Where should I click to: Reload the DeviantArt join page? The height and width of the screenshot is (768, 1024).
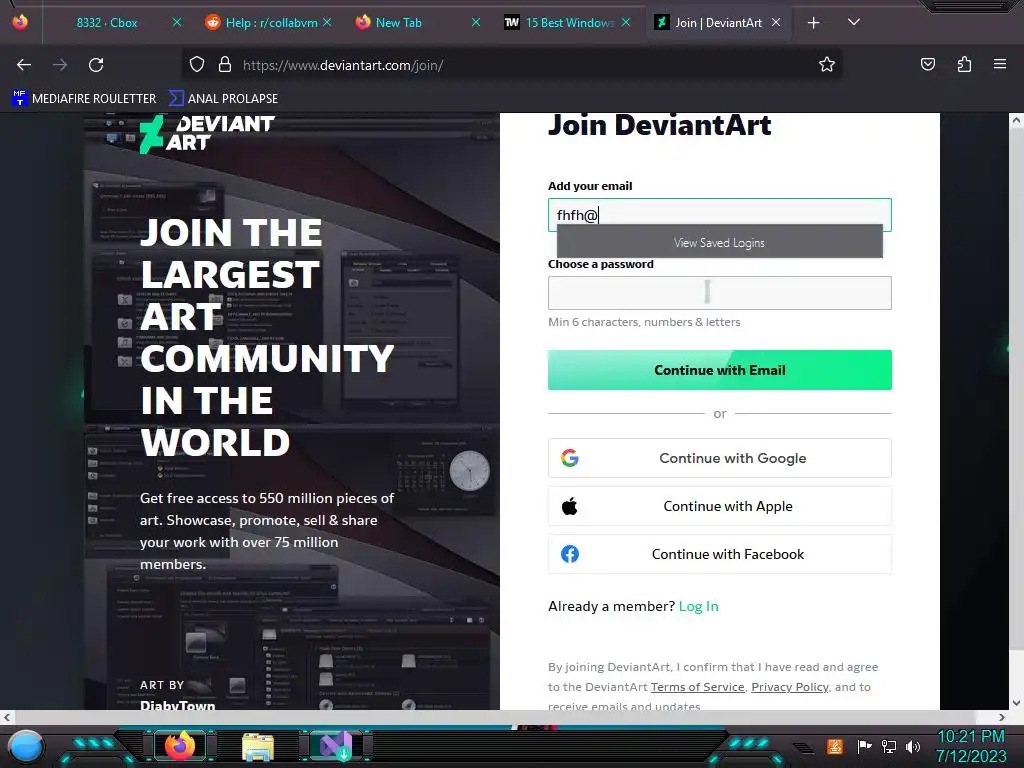(x=96, y=65)
